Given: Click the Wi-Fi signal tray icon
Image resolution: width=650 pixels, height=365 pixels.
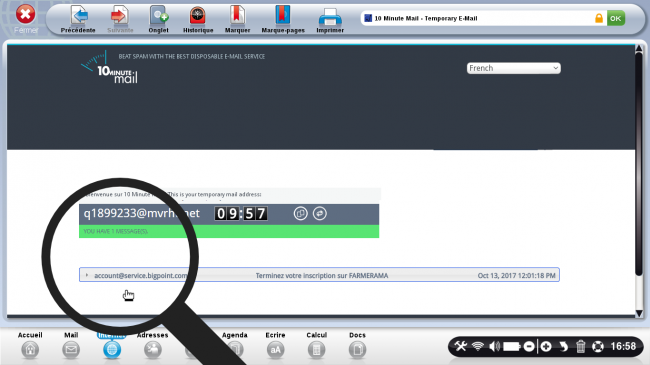Looking at the screenshot, I should coord(478,346).
